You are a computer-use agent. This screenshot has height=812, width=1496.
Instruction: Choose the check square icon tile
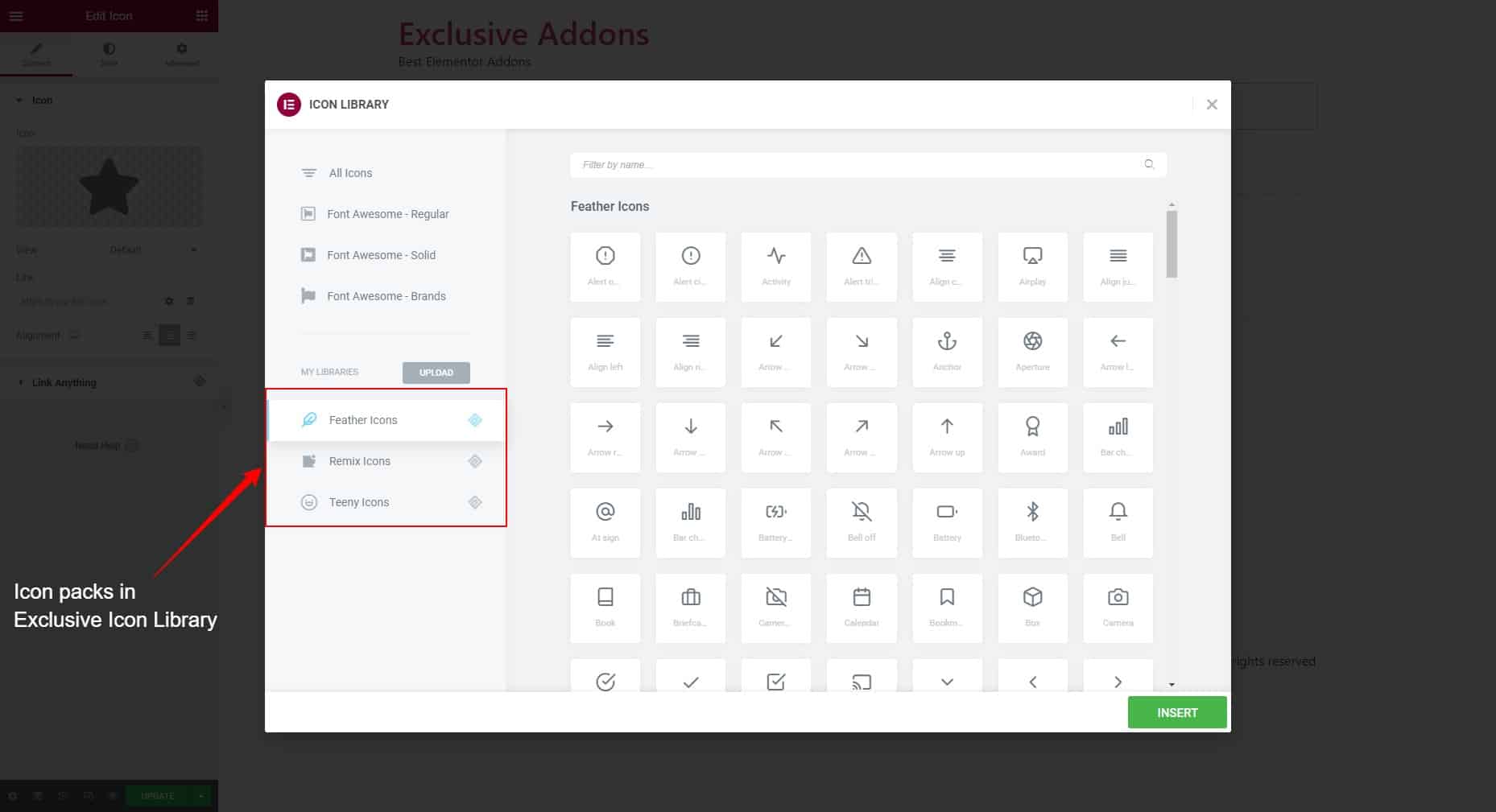[x=776, y=675]
